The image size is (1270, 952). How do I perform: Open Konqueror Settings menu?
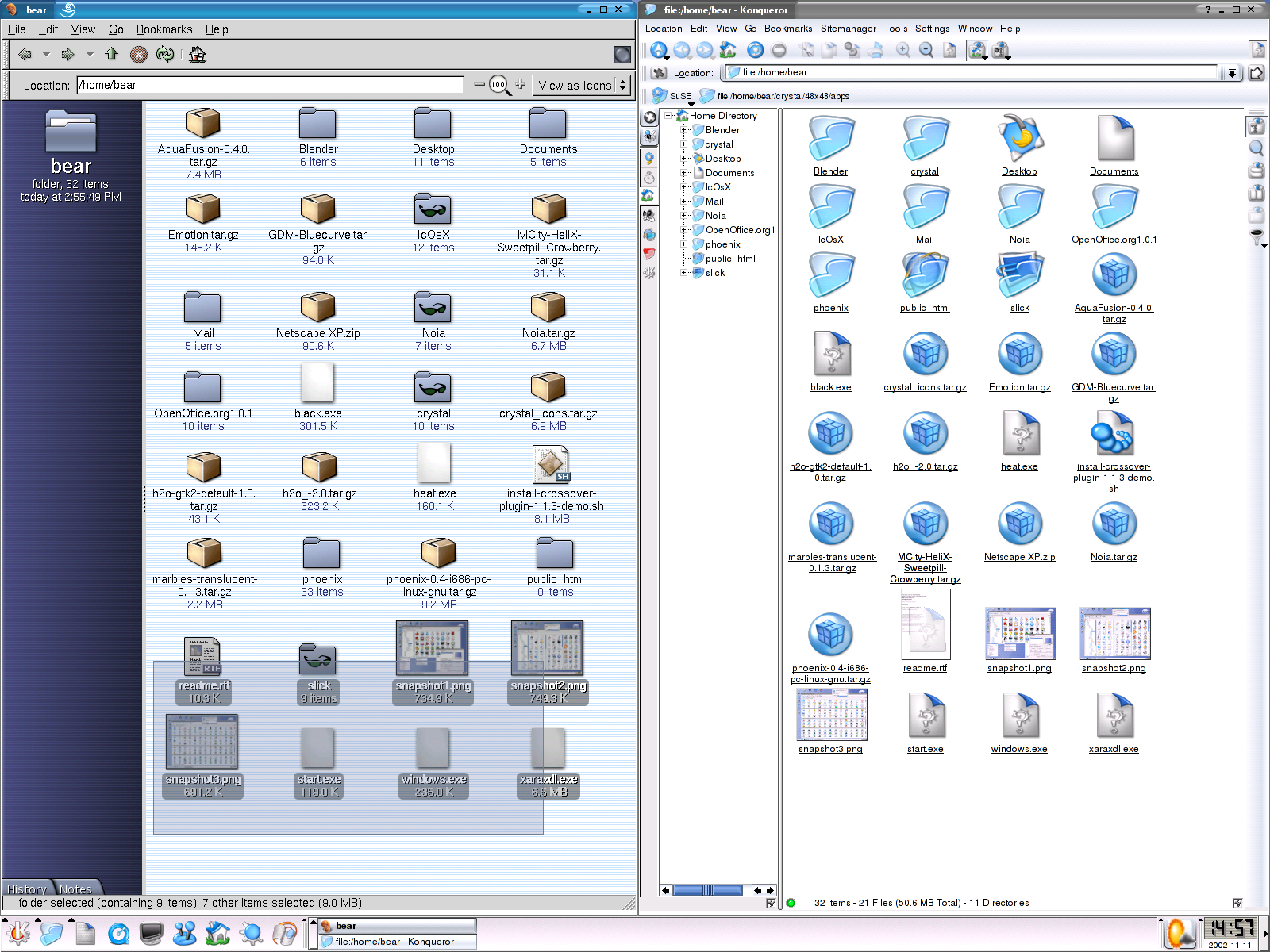click(x=932, y=29)
